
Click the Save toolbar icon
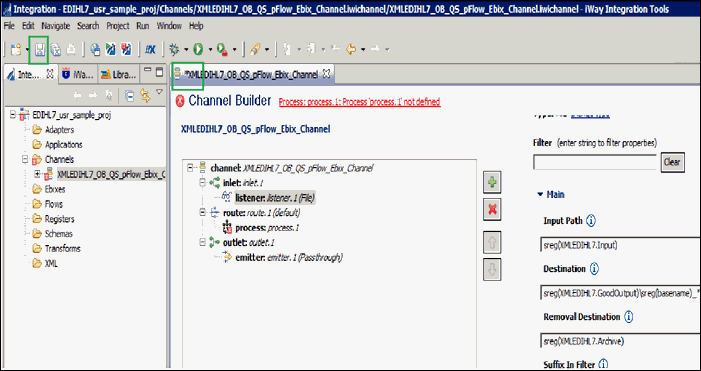point(40,50)
